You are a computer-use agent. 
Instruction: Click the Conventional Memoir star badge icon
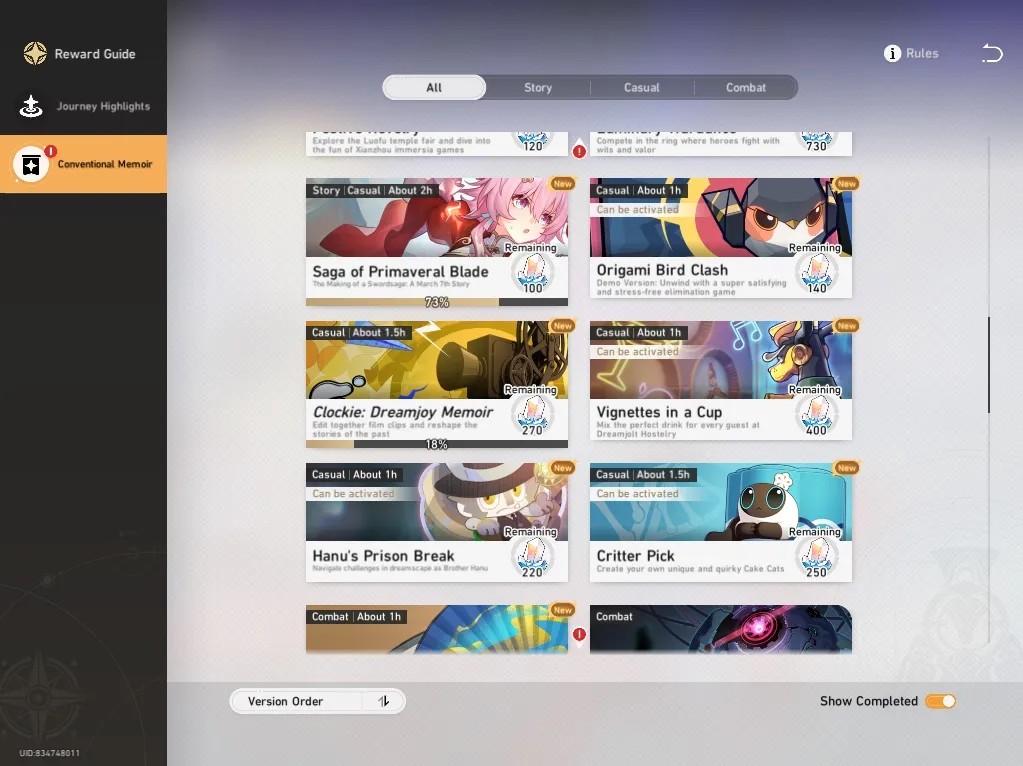[31, 164]
